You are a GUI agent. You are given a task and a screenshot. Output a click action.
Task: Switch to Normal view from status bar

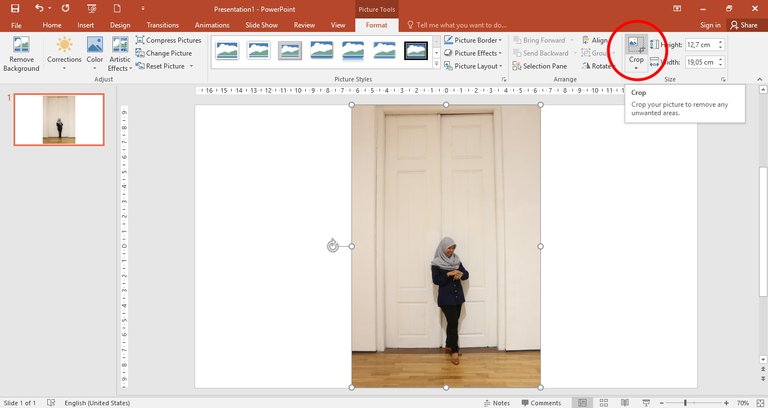[582, 403]
